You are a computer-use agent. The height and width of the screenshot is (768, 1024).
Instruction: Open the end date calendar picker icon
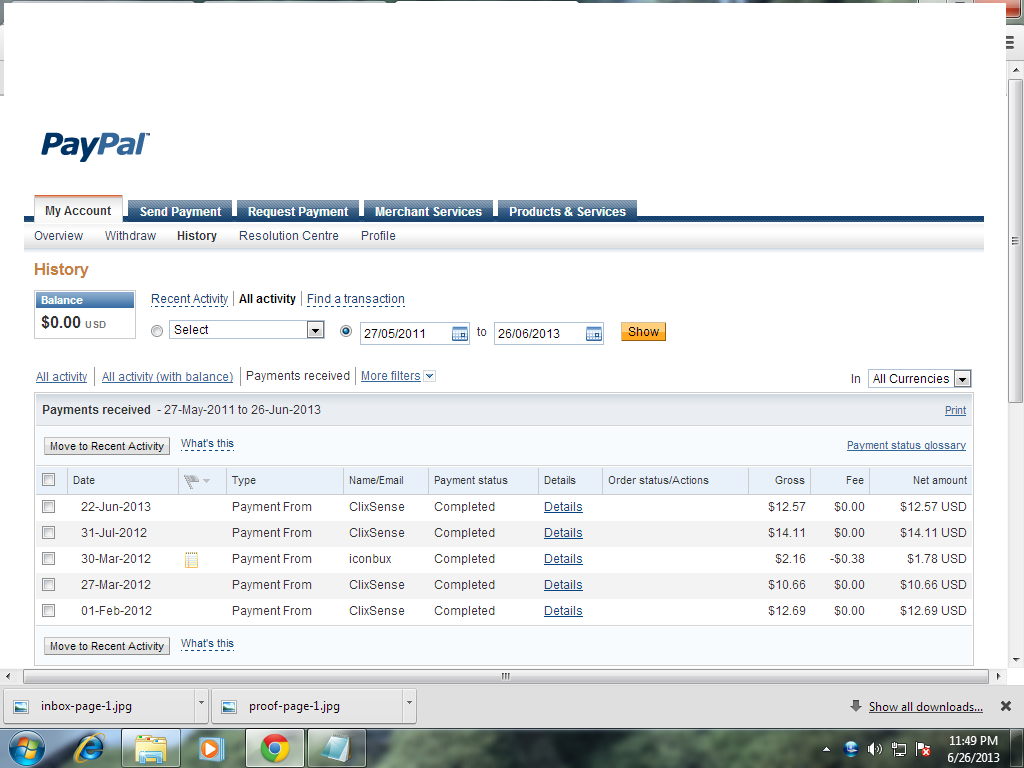pos(593,334)
